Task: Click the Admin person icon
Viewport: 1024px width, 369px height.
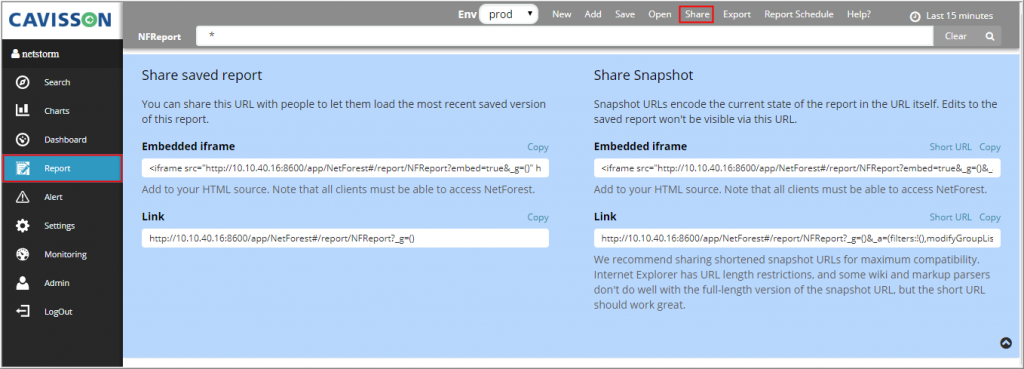Action: (23, 283)
